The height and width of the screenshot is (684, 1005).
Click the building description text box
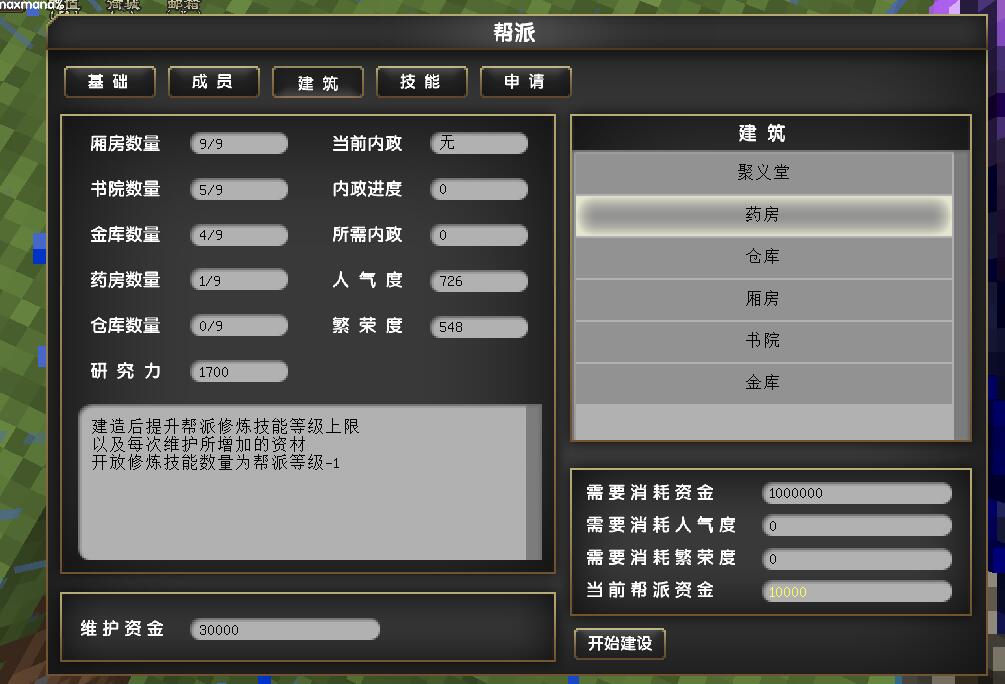pyautogui.click(x=303, y=481)
